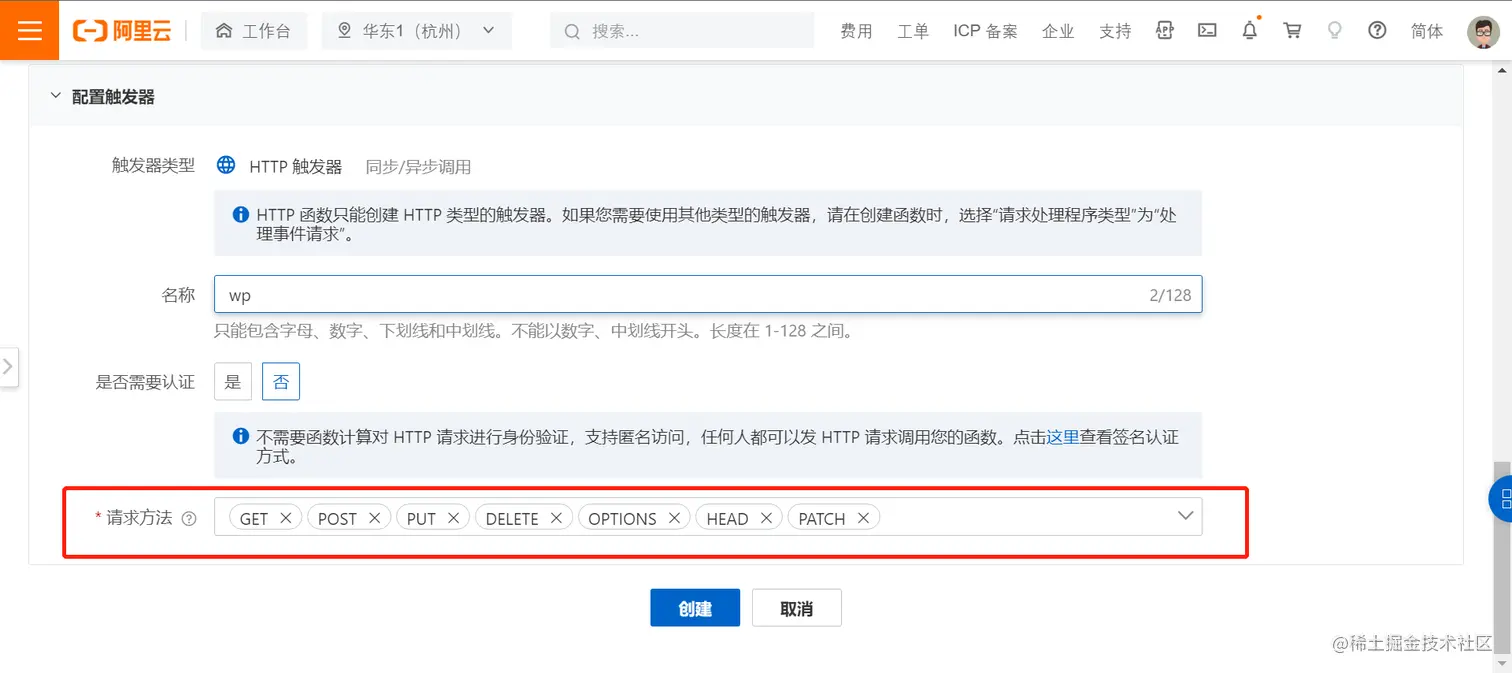Click the OPTIONS tag label
Image resolution: width=1512 pixels, height=673 pixels.
click(x=622, y=518)
